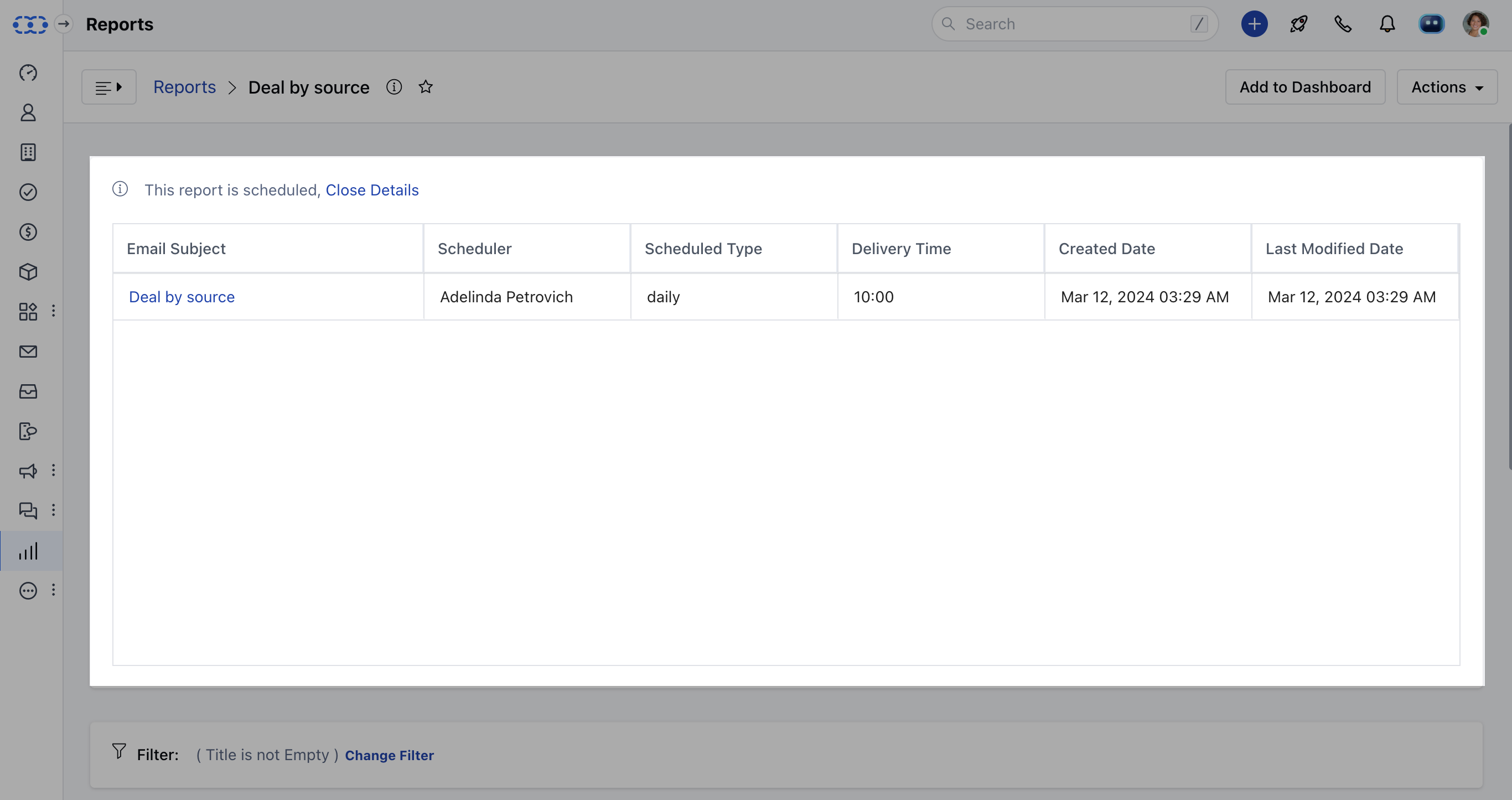Favorite the report with the star icon
The width and height of the screenshot is (1512, 800).
426,87
